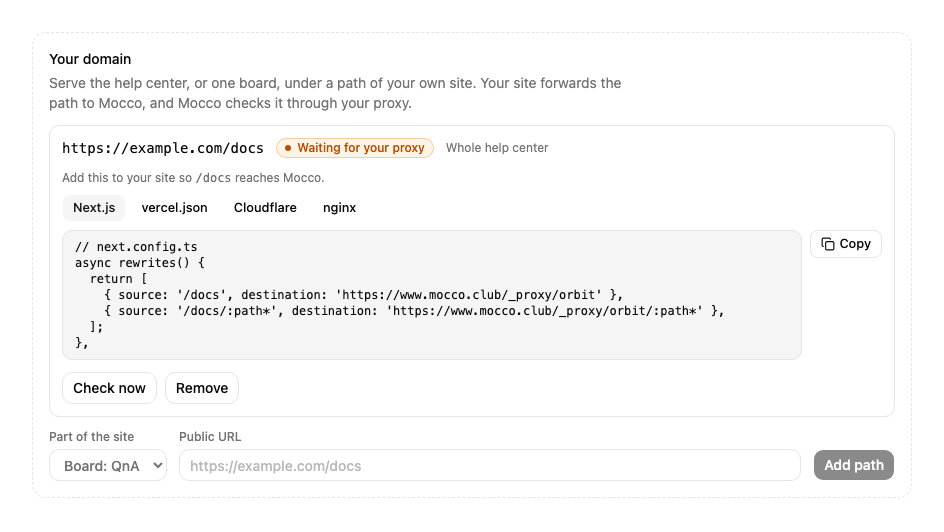Click the chevron arrow of the Board select
The width and height of the screenshot is (944, 532).
click(158, 465)
